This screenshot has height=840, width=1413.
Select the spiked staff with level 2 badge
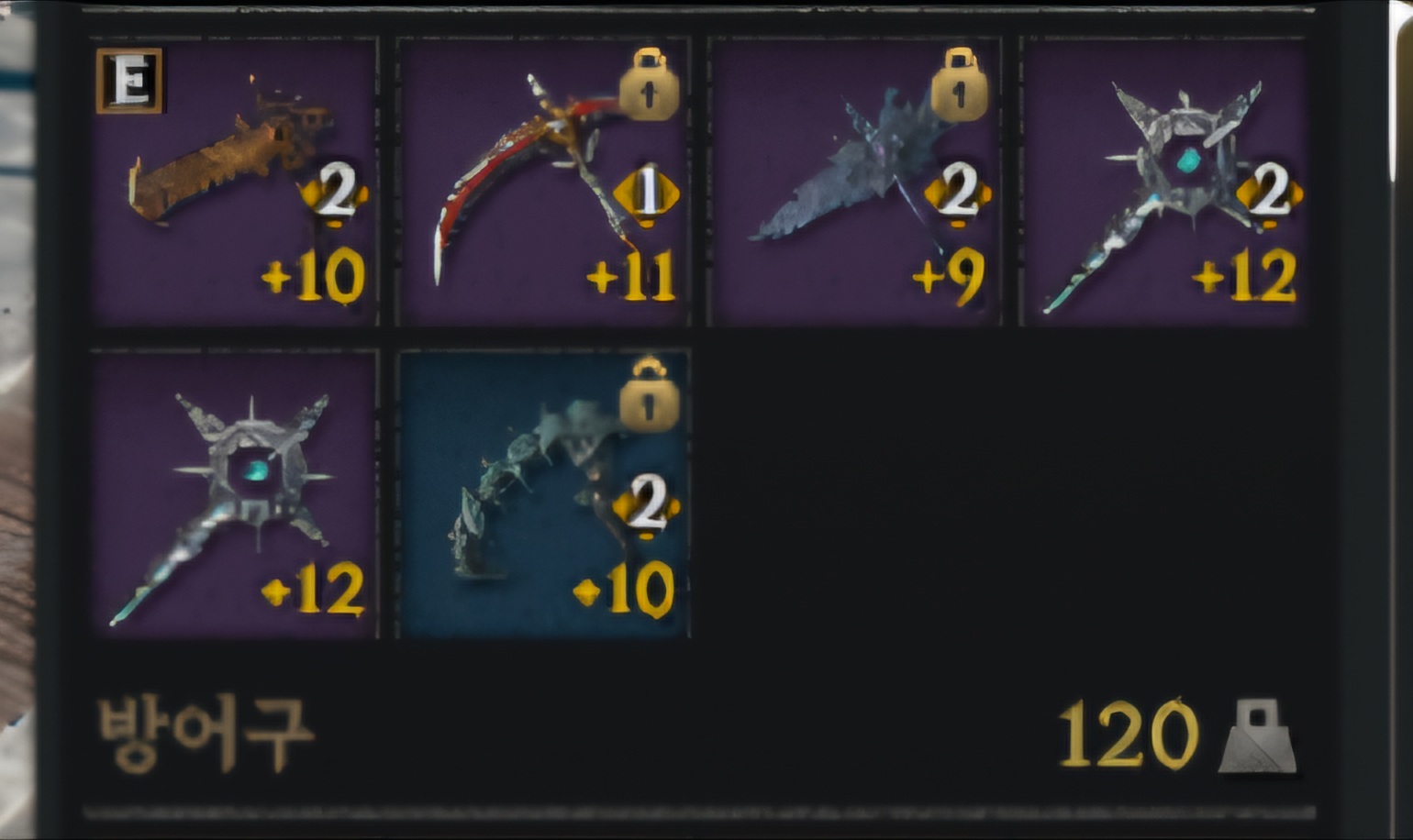coord(1164,182)
